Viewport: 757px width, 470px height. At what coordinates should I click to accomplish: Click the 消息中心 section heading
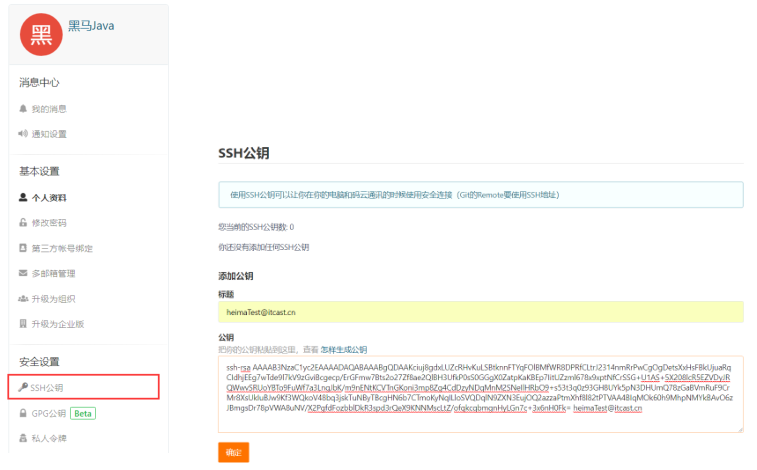(39, 83)
